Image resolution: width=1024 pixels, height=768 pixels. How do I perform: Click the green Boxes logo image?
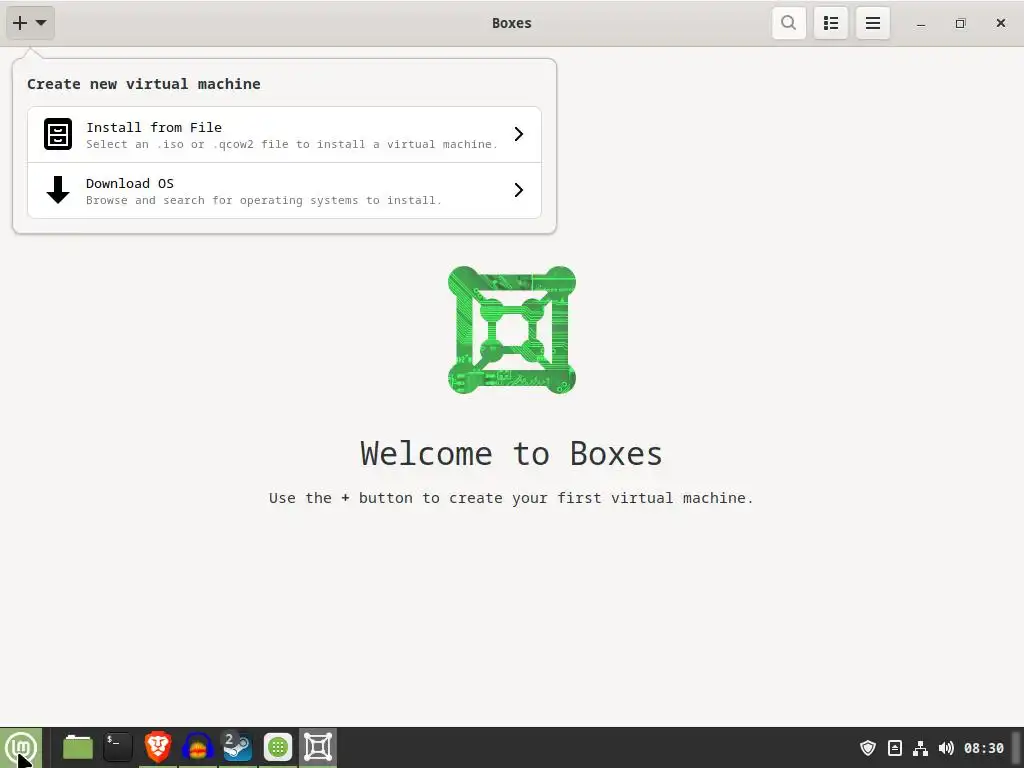point(512,330)
